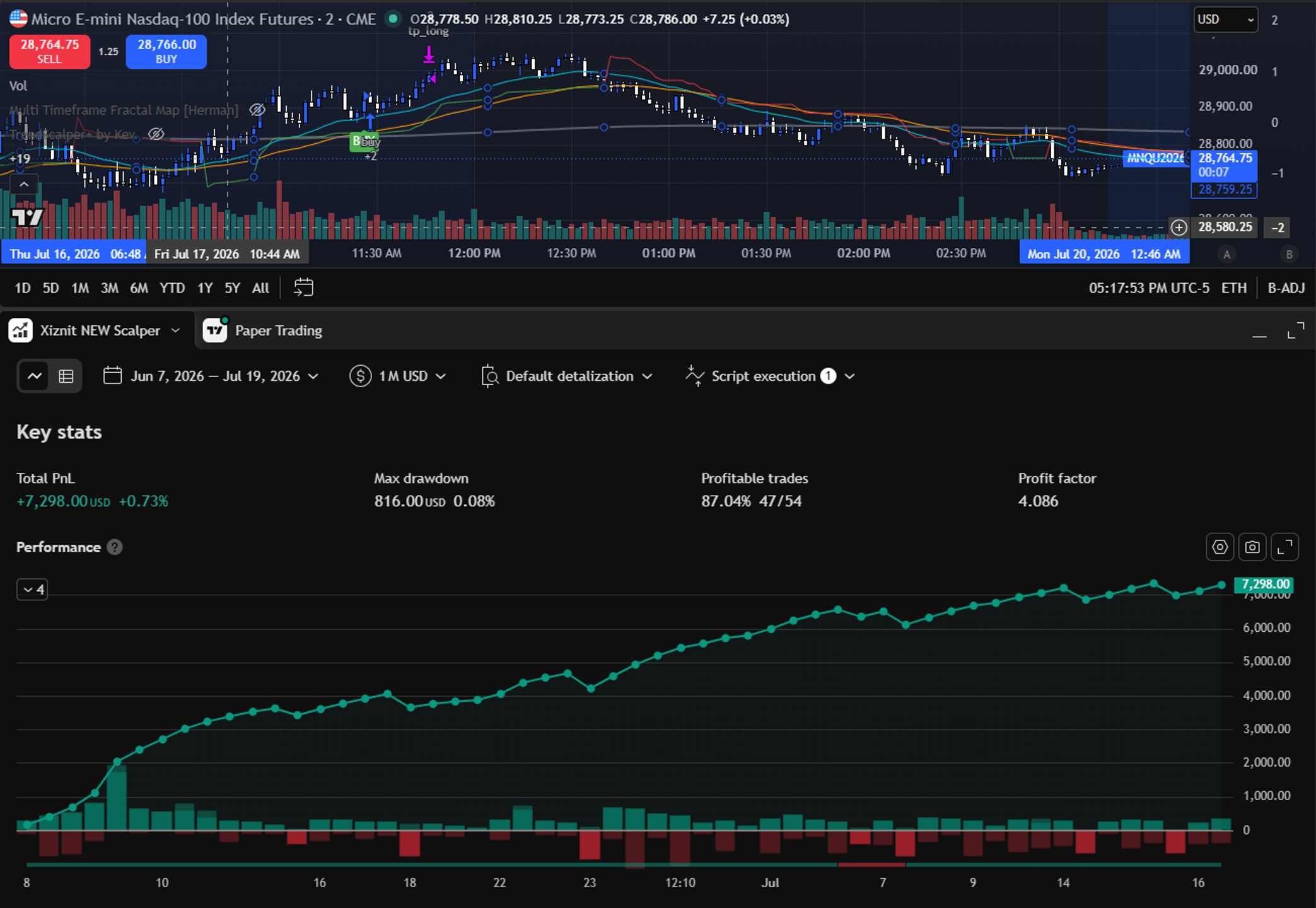Switch to equity chart view icon

pyautogui.click(x=35, y=376)
